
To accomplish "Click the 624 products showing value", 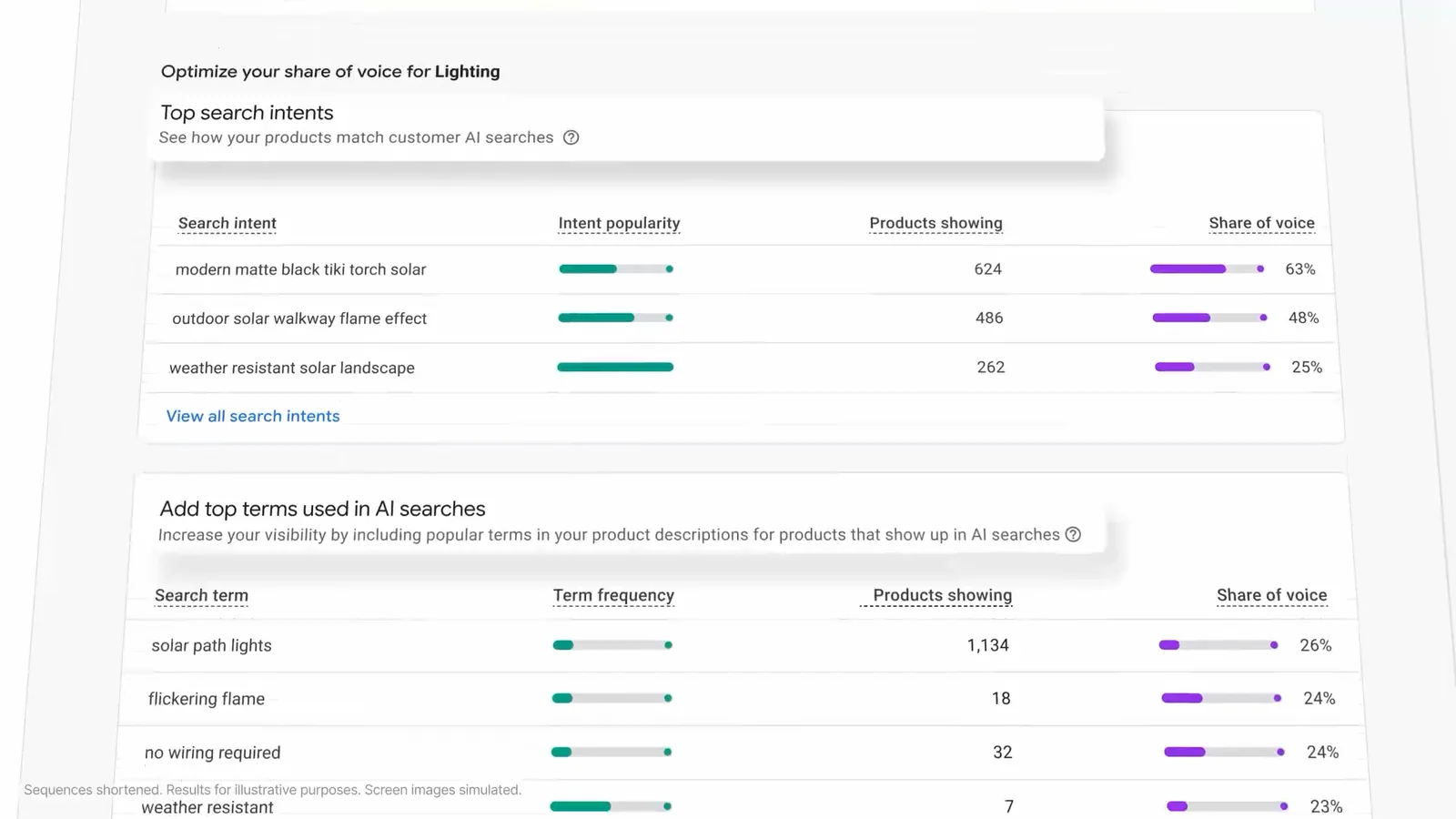I will (987, 269).
